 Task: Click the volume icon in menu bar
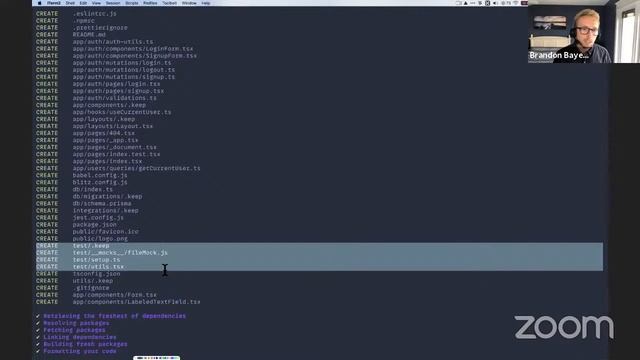(495, 3)
